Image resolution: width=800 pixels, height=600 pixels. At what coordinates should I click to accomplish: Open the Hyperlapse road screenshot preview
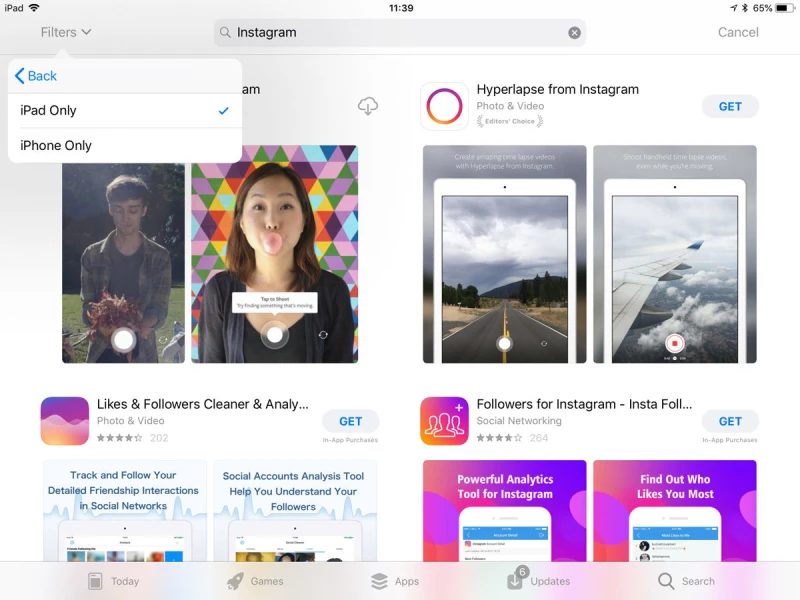pyautogui.click(x=504, y=254)
